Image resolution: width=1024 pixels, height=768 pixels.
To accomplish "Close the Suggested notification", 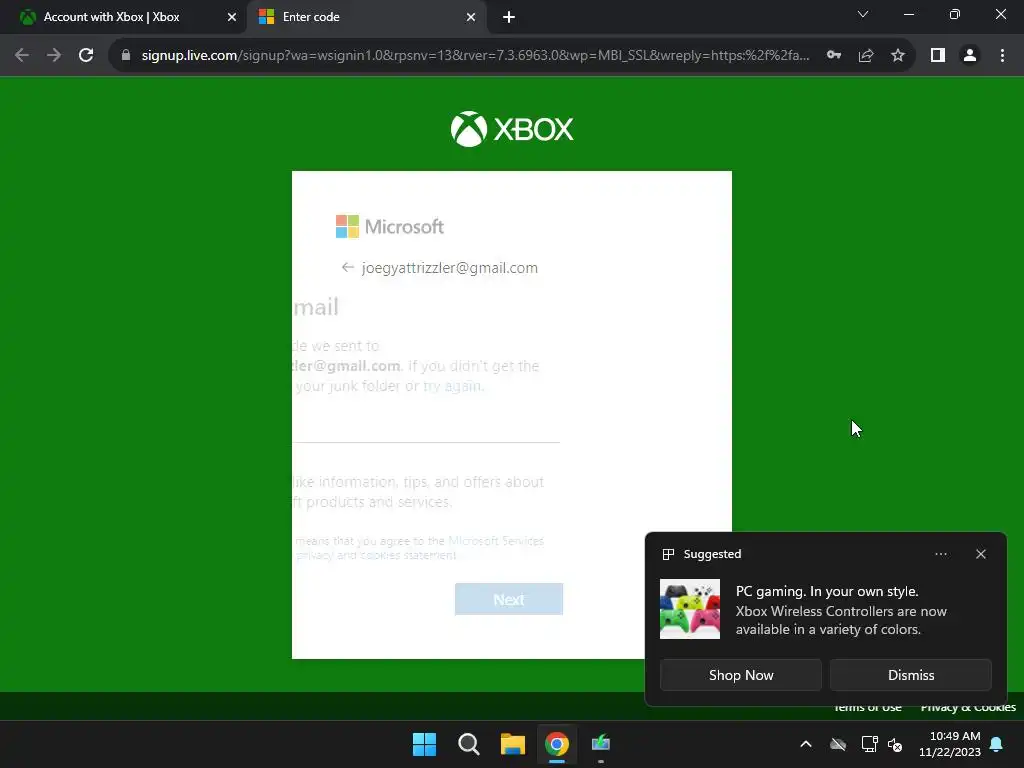I will point(981,554).
